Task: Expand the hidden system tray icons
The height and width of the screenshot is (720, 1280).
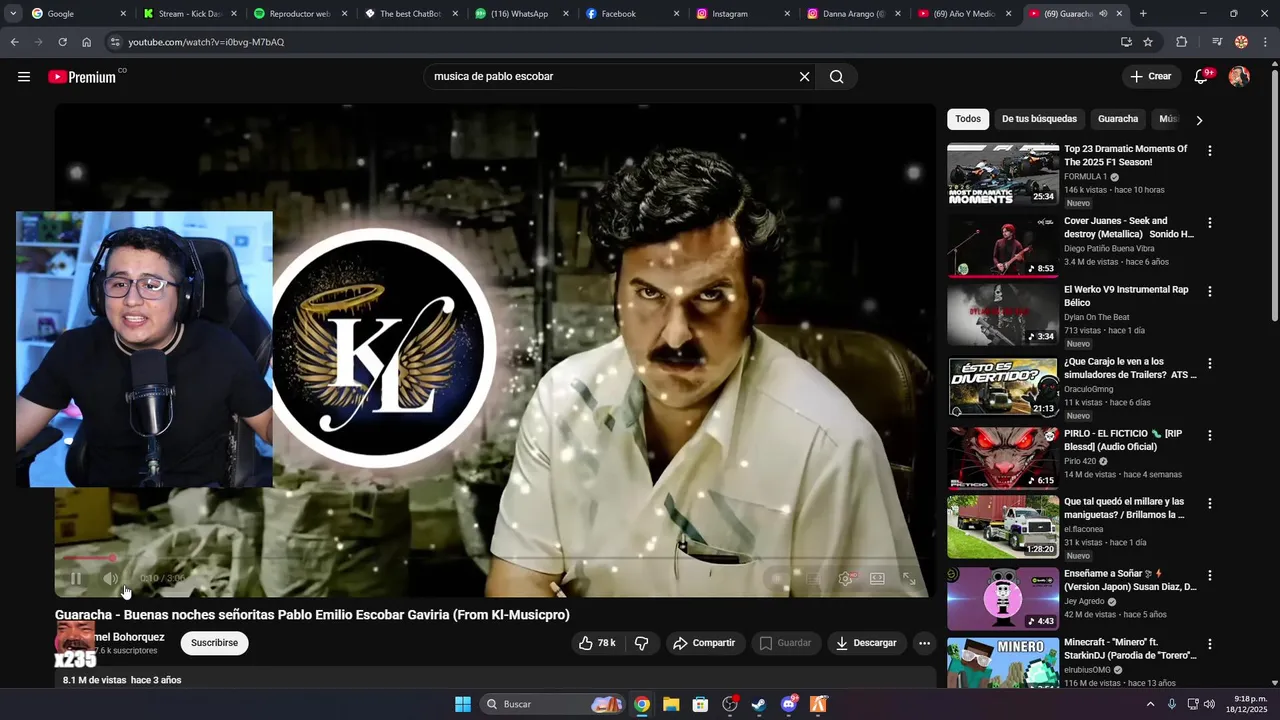Action: pyautogui.click(x=1150, y=704)
